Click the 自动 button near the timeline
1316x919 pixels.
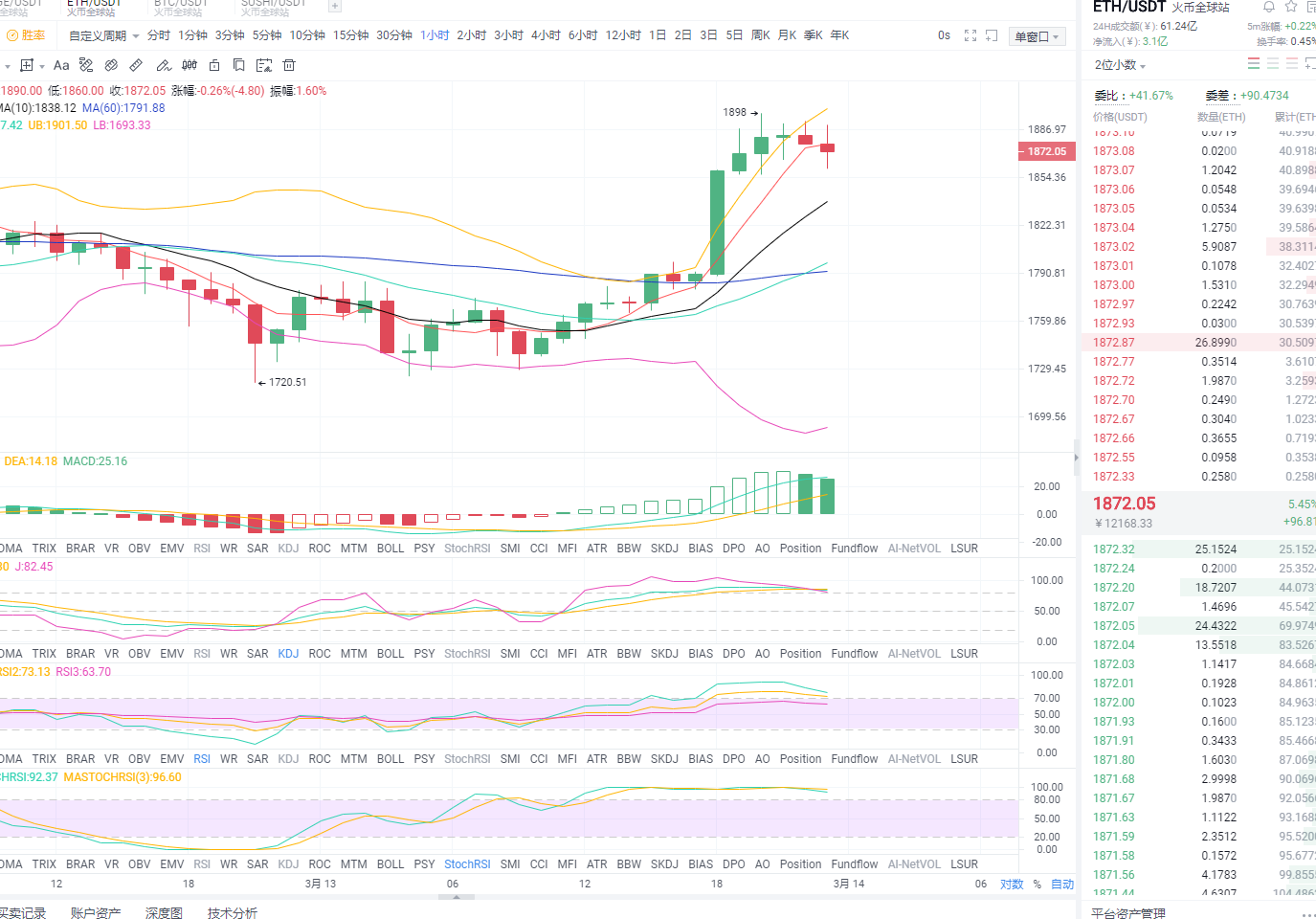click(1062, 884)
